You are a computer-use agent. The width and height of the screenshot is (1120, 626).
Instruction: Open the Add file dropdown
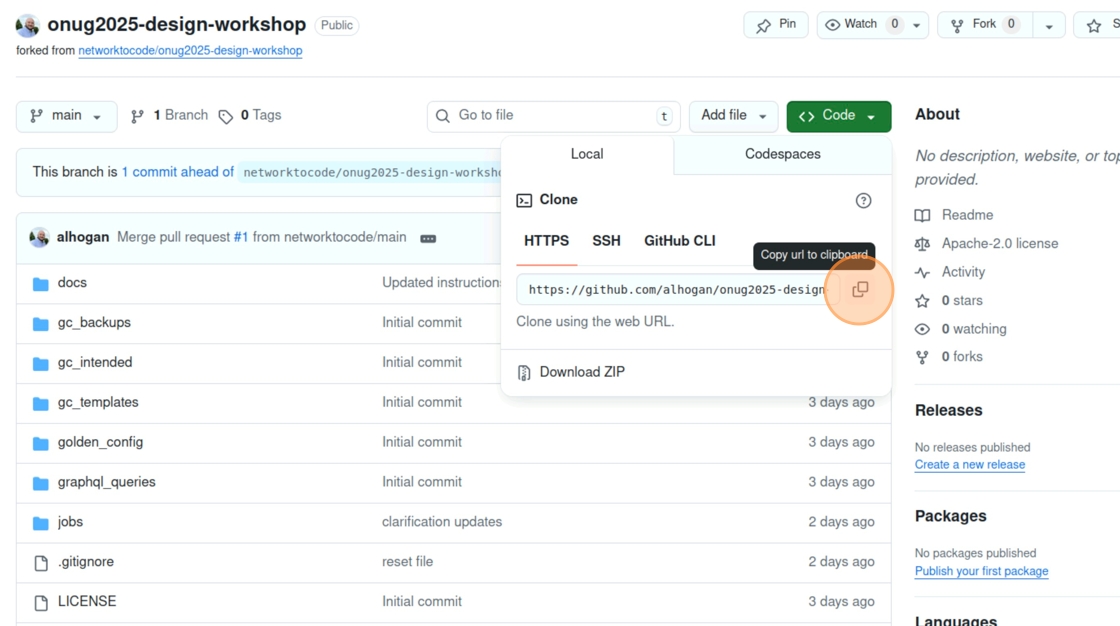click(734, 116)
